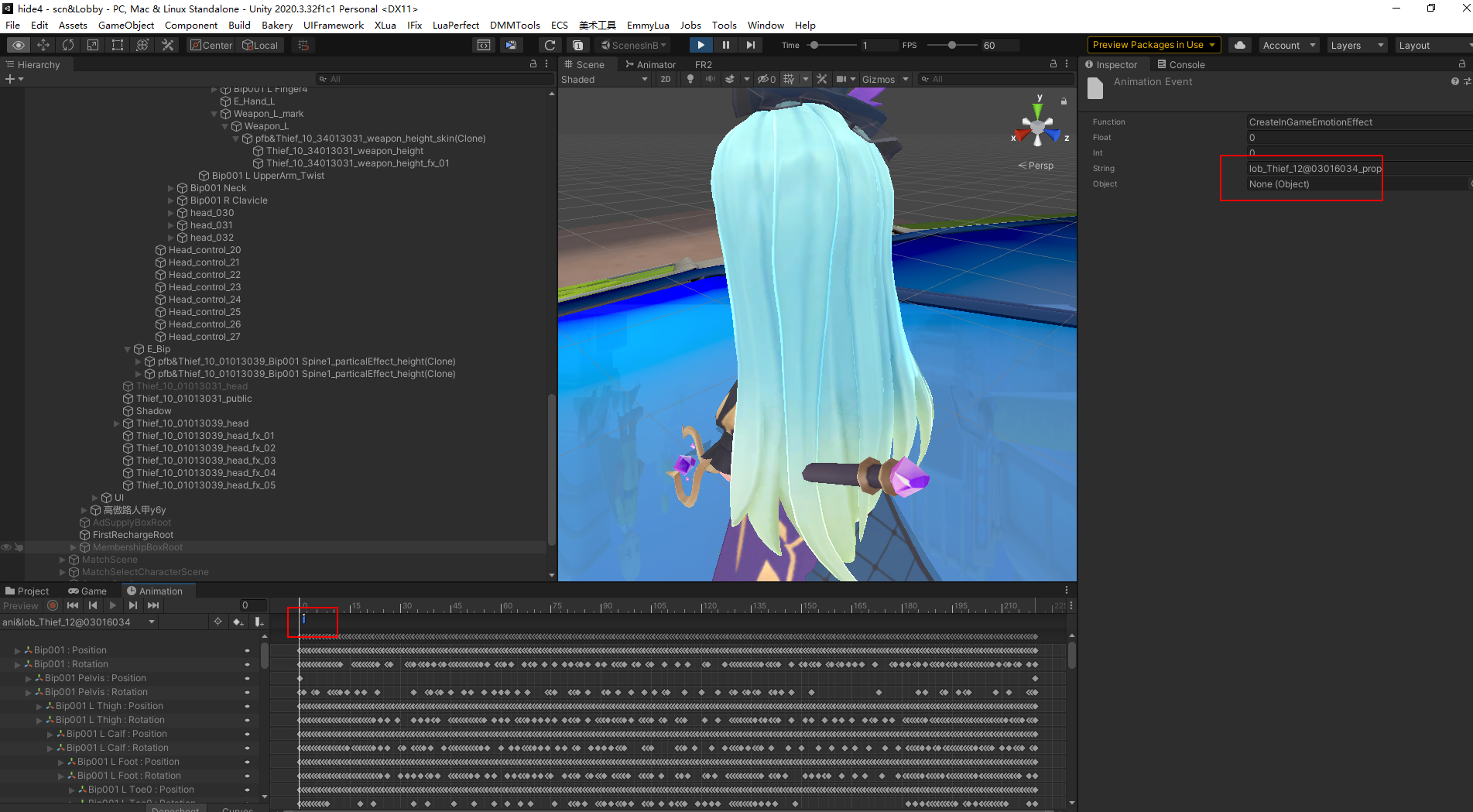Open the EmmyLua menu
1473x812 pixels.
pyautogui.click(x=648, y=25)
